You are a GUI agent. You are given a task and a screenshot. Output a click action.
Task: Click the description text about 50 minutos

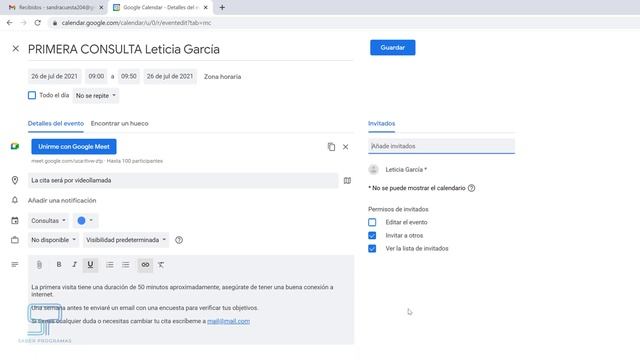(182, 291)
